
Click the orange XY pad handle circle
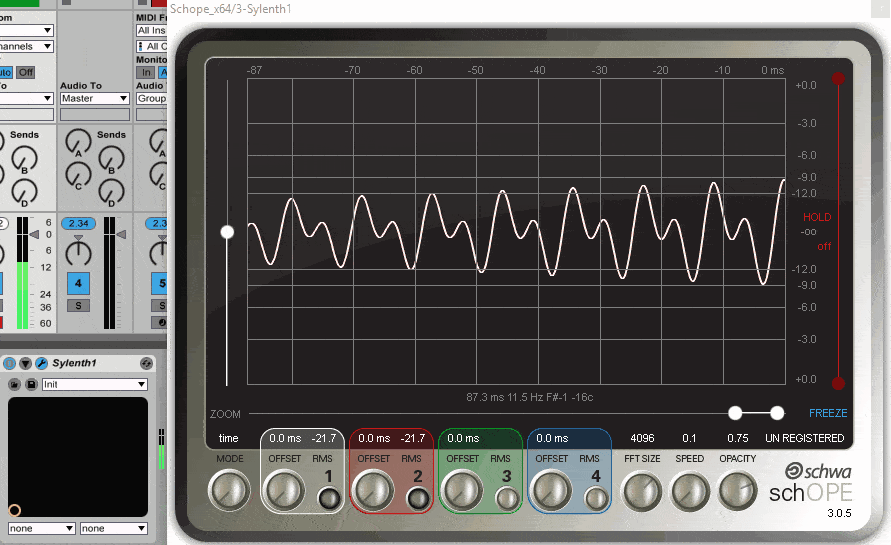15,510
